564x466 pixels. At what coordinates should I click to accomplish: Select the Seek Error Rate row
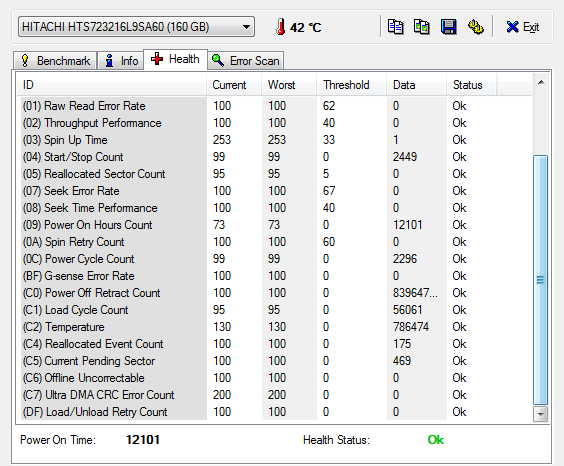(x=274, y=191)
